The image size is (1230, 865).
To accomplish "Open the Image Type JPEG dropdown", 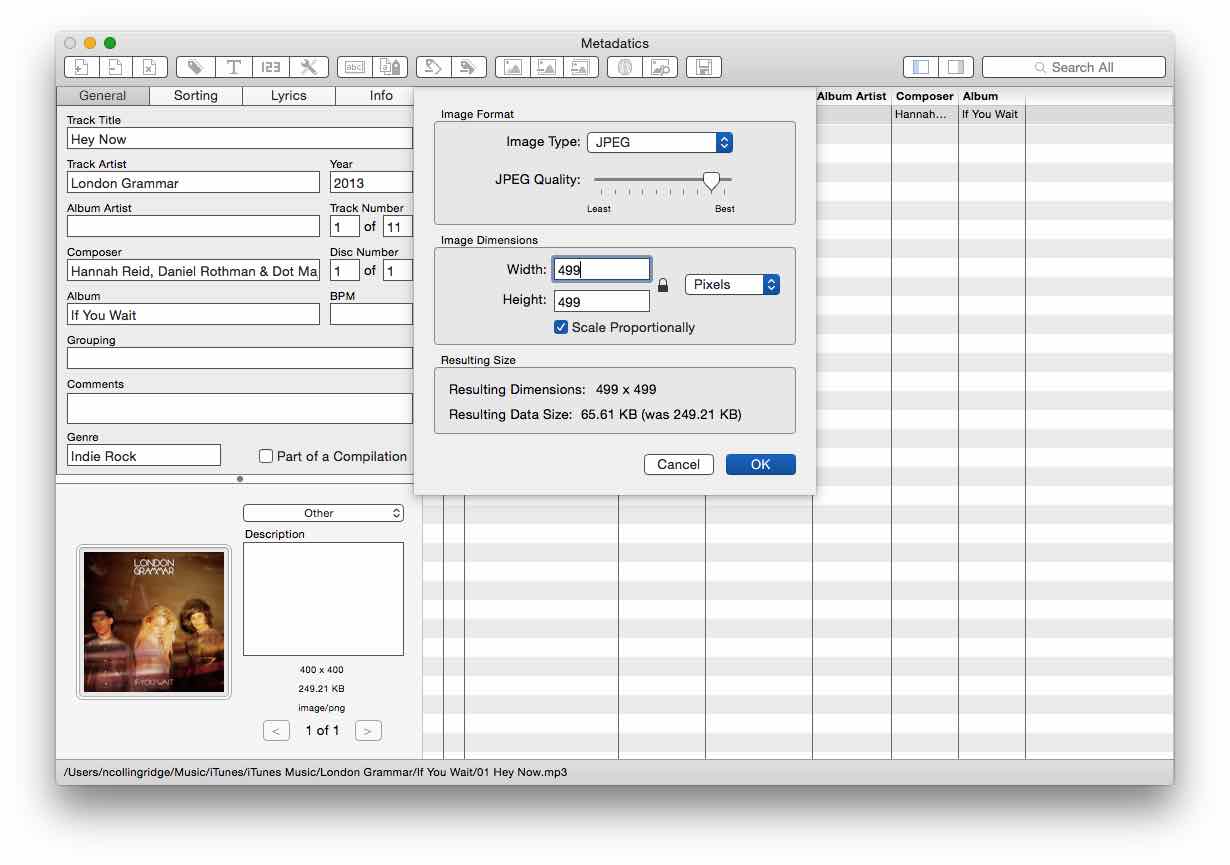I will (660, 142).
